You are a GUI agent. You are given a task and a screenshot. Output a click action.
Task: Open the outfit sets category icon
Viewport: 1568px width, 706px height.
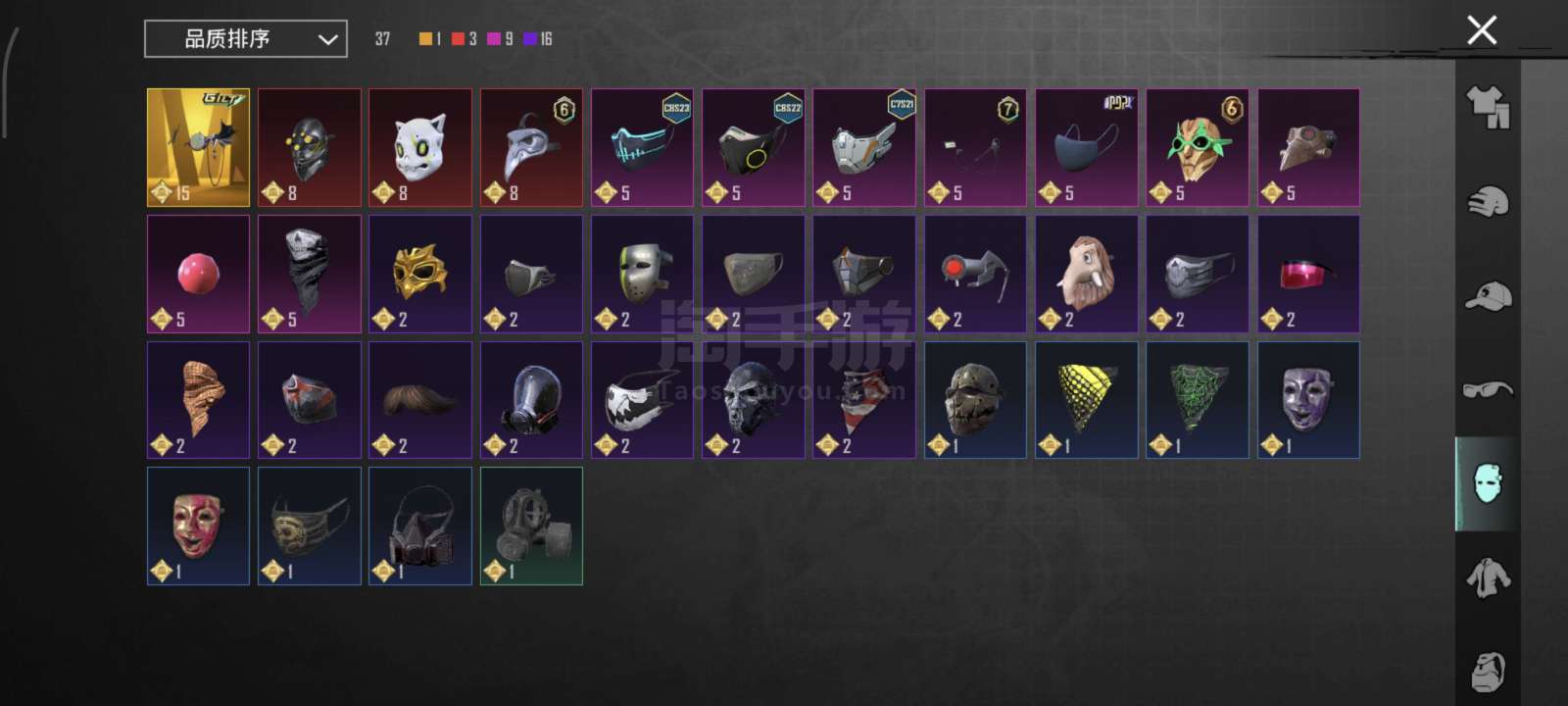tap(1488, 107)
